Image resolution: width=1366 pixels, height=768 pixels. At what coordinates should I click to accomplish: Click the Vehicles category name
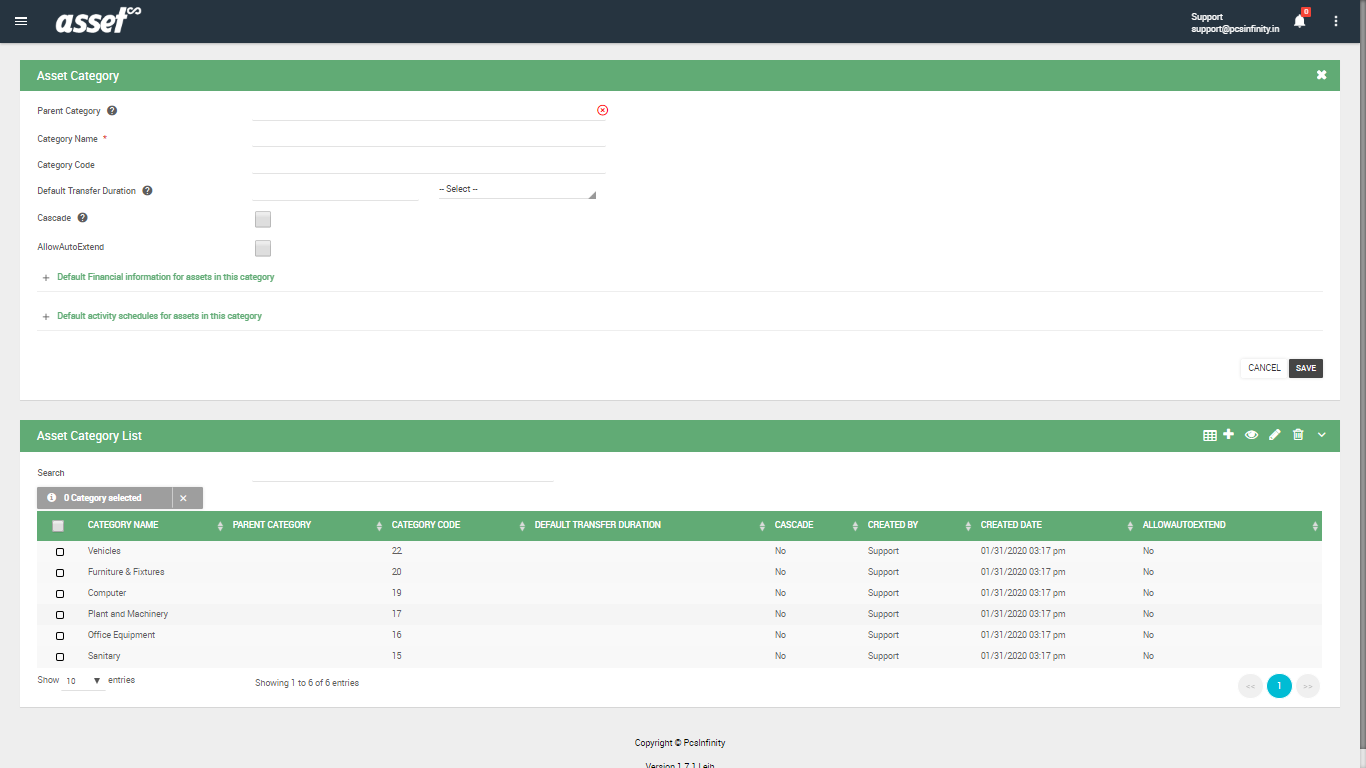(104, 551)
